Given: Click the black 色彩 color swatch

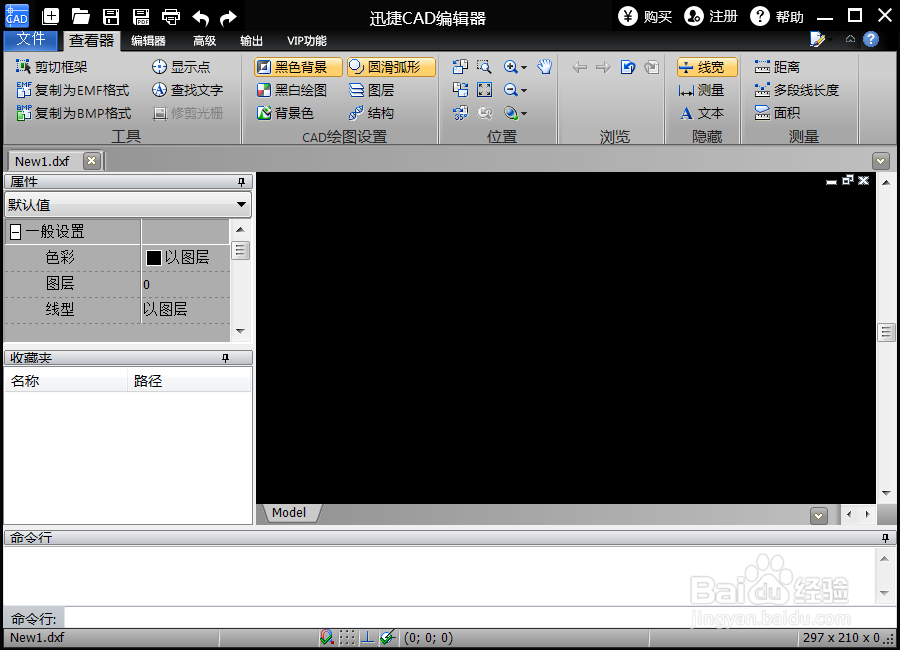Looking at the screenshot, I should pos(153,257).
